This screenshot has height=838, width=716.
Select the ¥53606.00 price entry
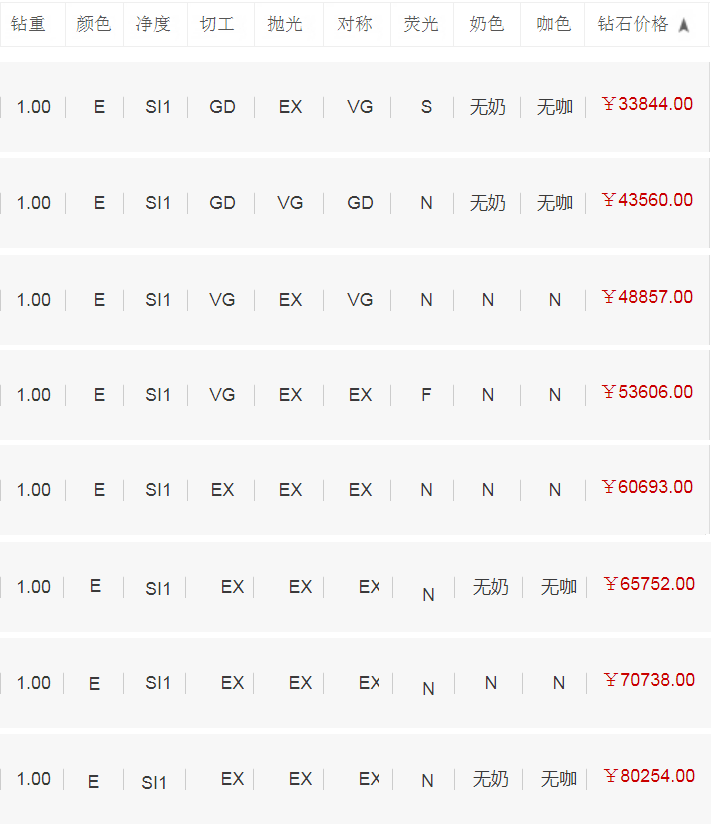pyautogui.click(x=648, y=392)
